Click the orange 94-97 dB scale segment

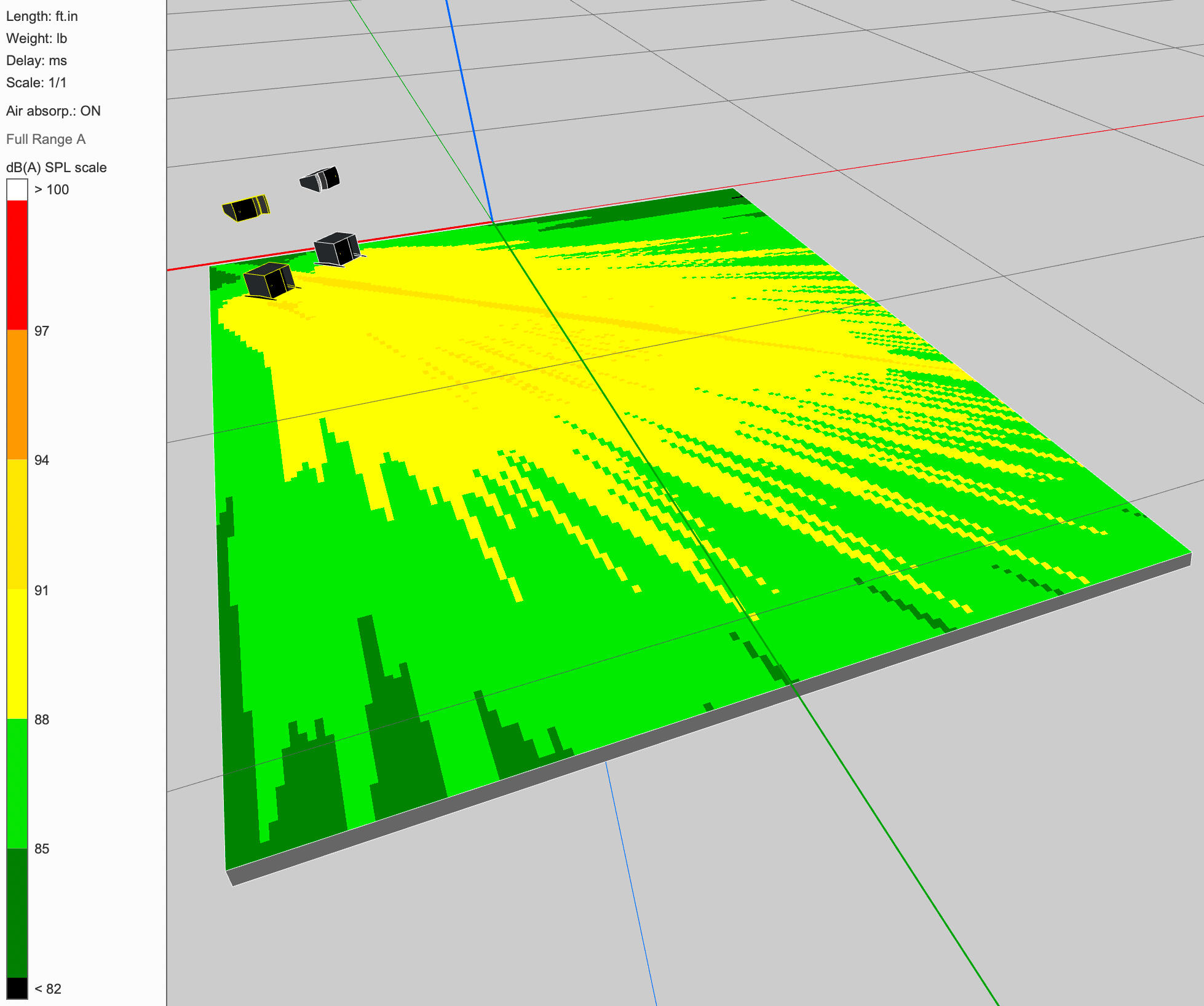click(17, 395)
